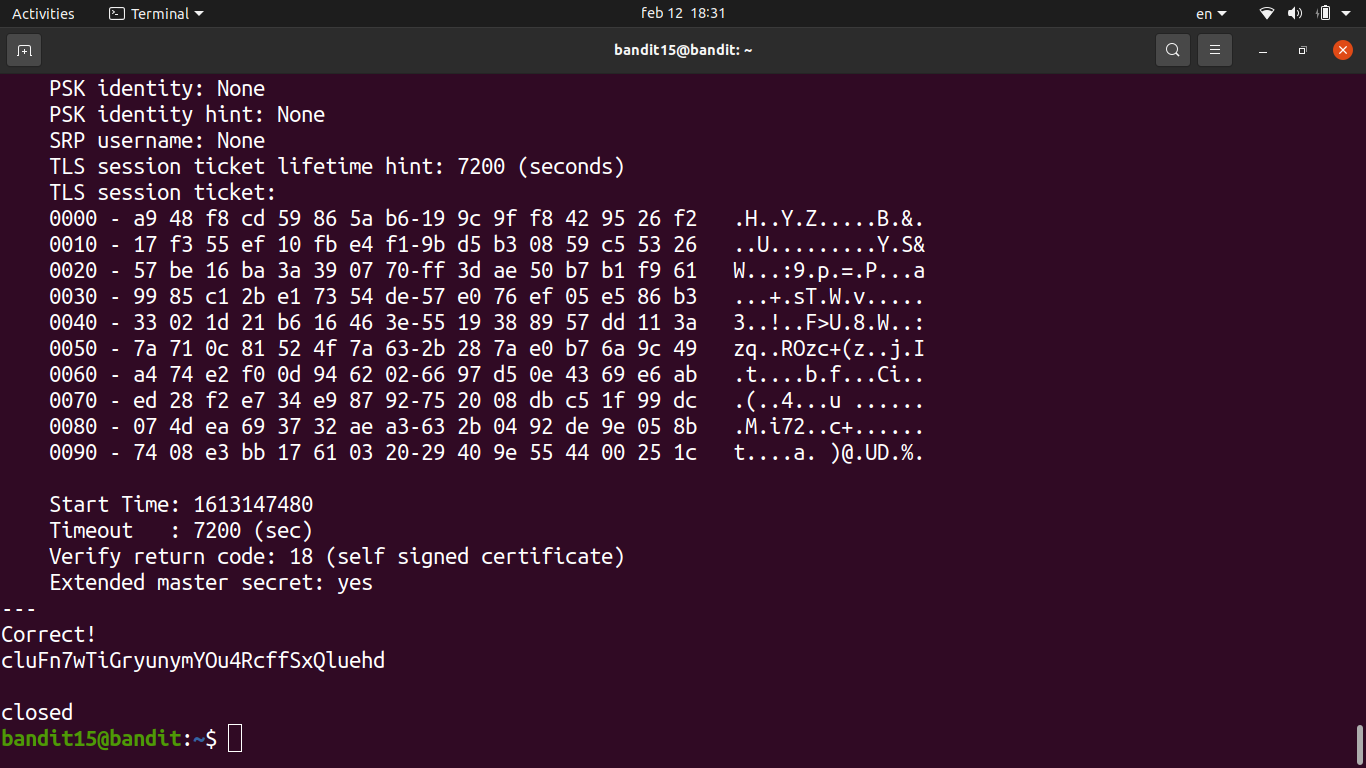Image resolution: width=1366 pixels, height=768 pixels.
Task: Open the calendar from the clock
Action: pos(683,14)
